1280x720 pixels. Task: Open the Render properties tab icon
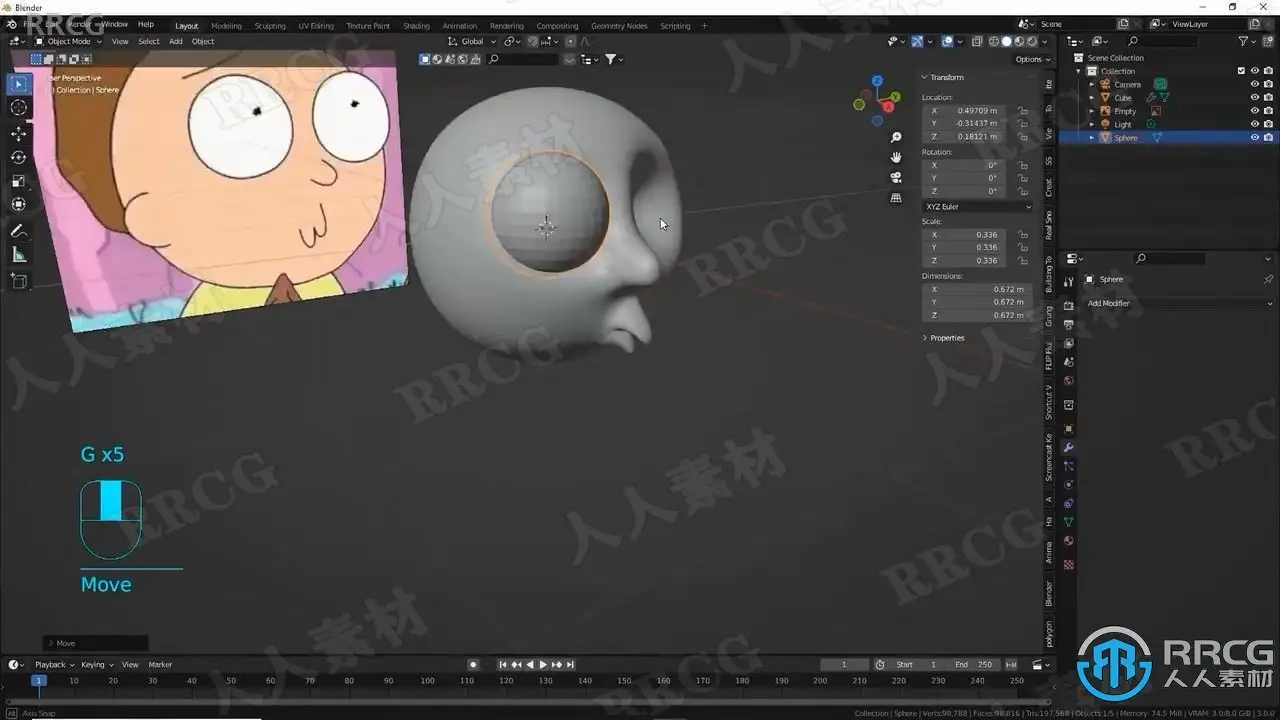(x=1069, y=305)
